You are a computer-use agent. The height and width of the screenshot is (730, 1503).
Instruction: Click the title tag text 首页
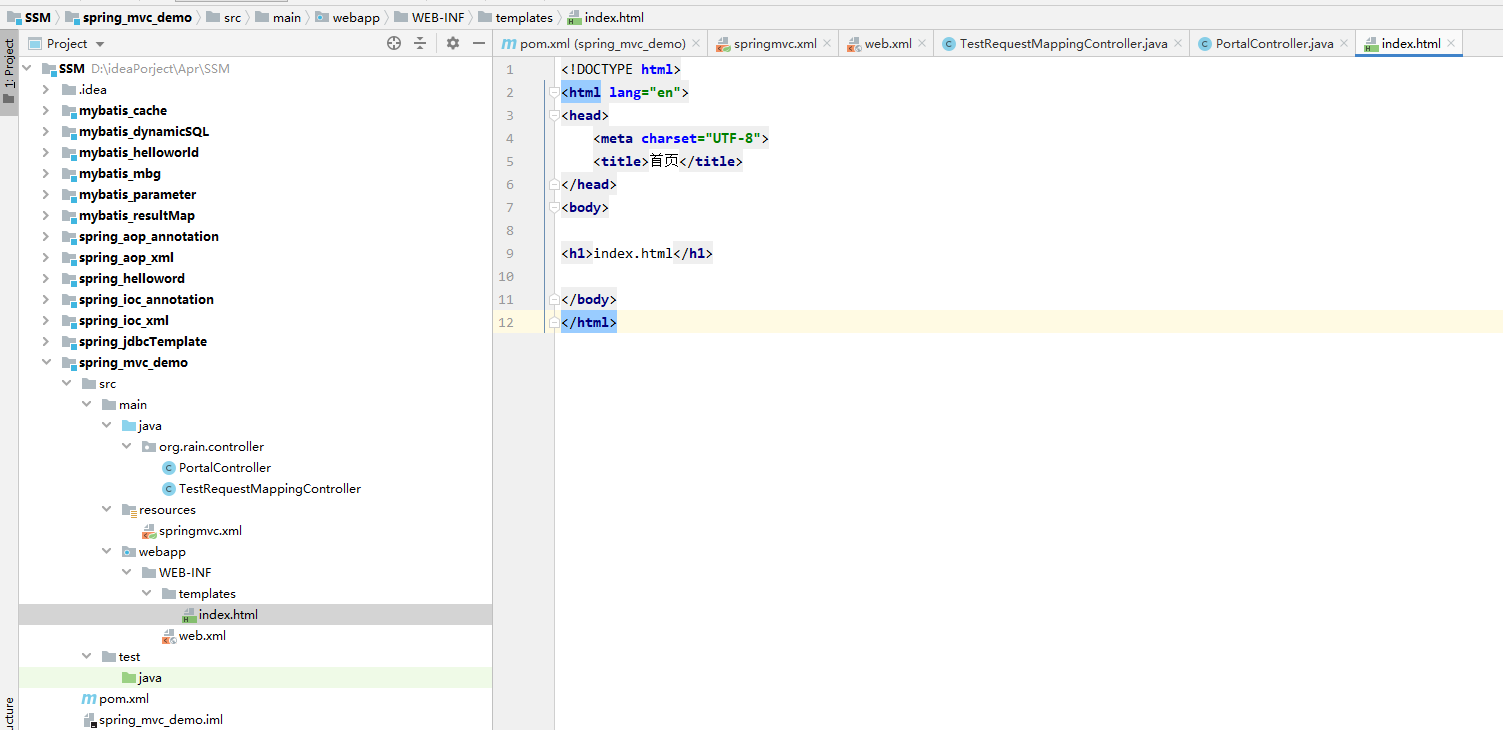pos(664,162)
